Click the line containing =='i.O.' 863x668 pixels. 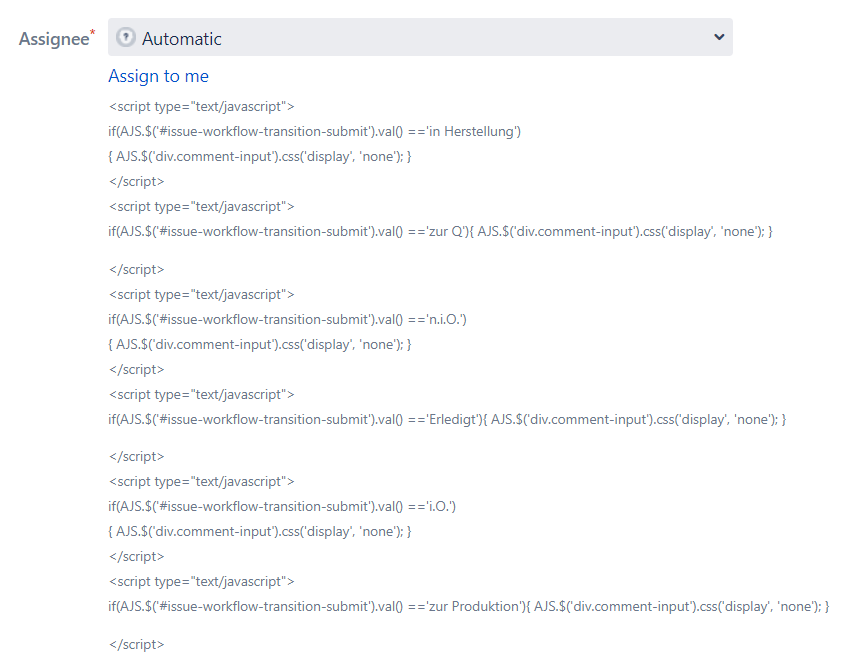[282, 507]
